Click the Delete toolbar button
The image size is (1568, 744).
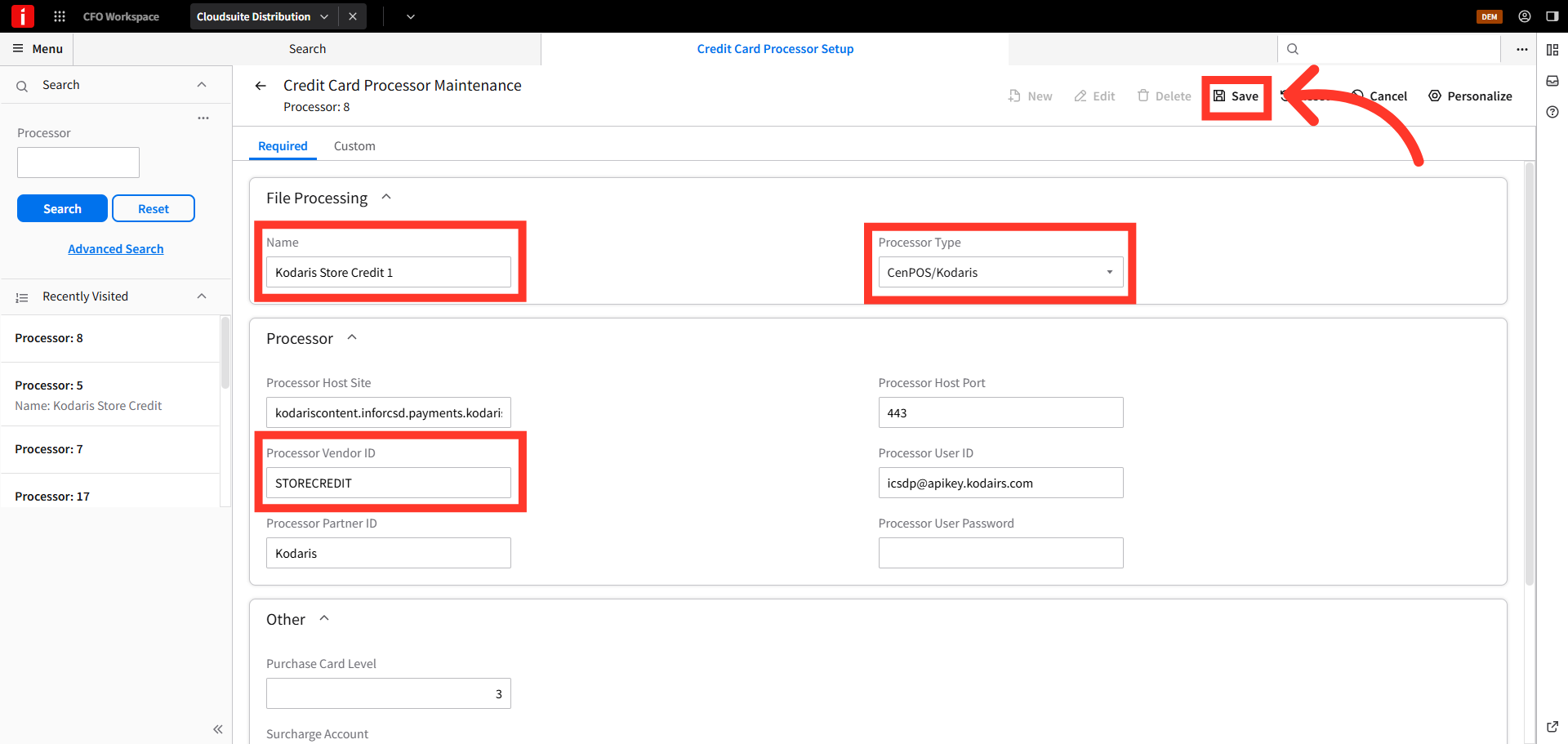[1164, 96]
